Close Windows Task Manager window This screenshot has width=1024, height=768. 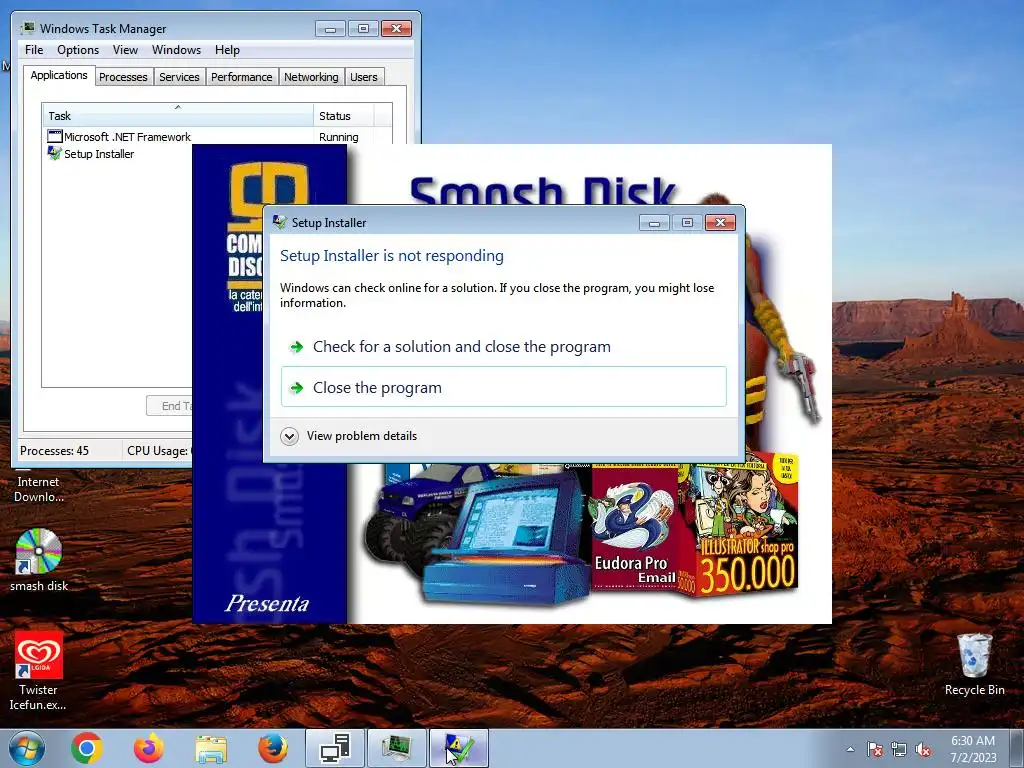(x=396, y=29)
